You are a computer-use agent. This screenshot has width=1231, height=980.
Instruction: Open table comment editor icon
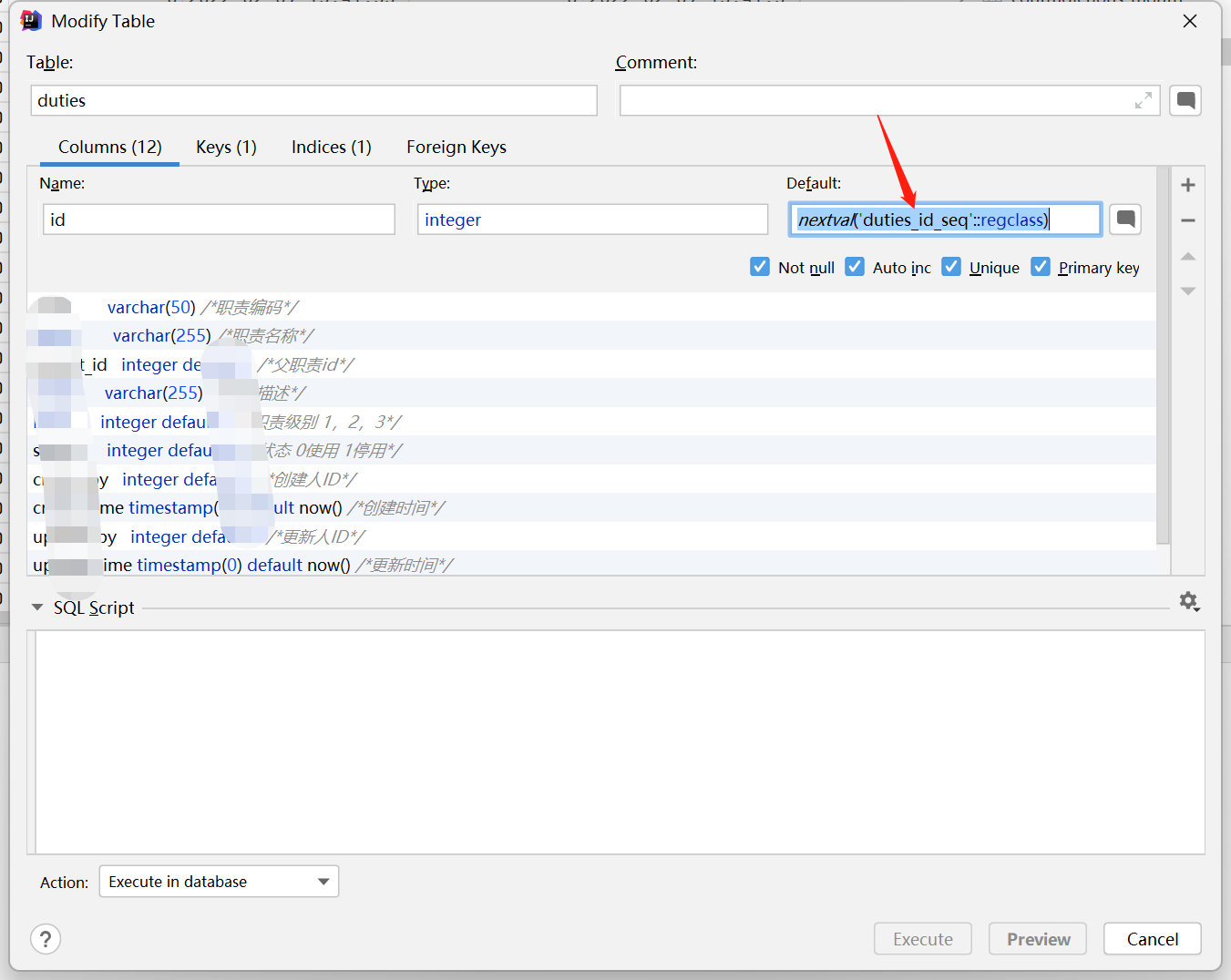tap(1185, 100)
